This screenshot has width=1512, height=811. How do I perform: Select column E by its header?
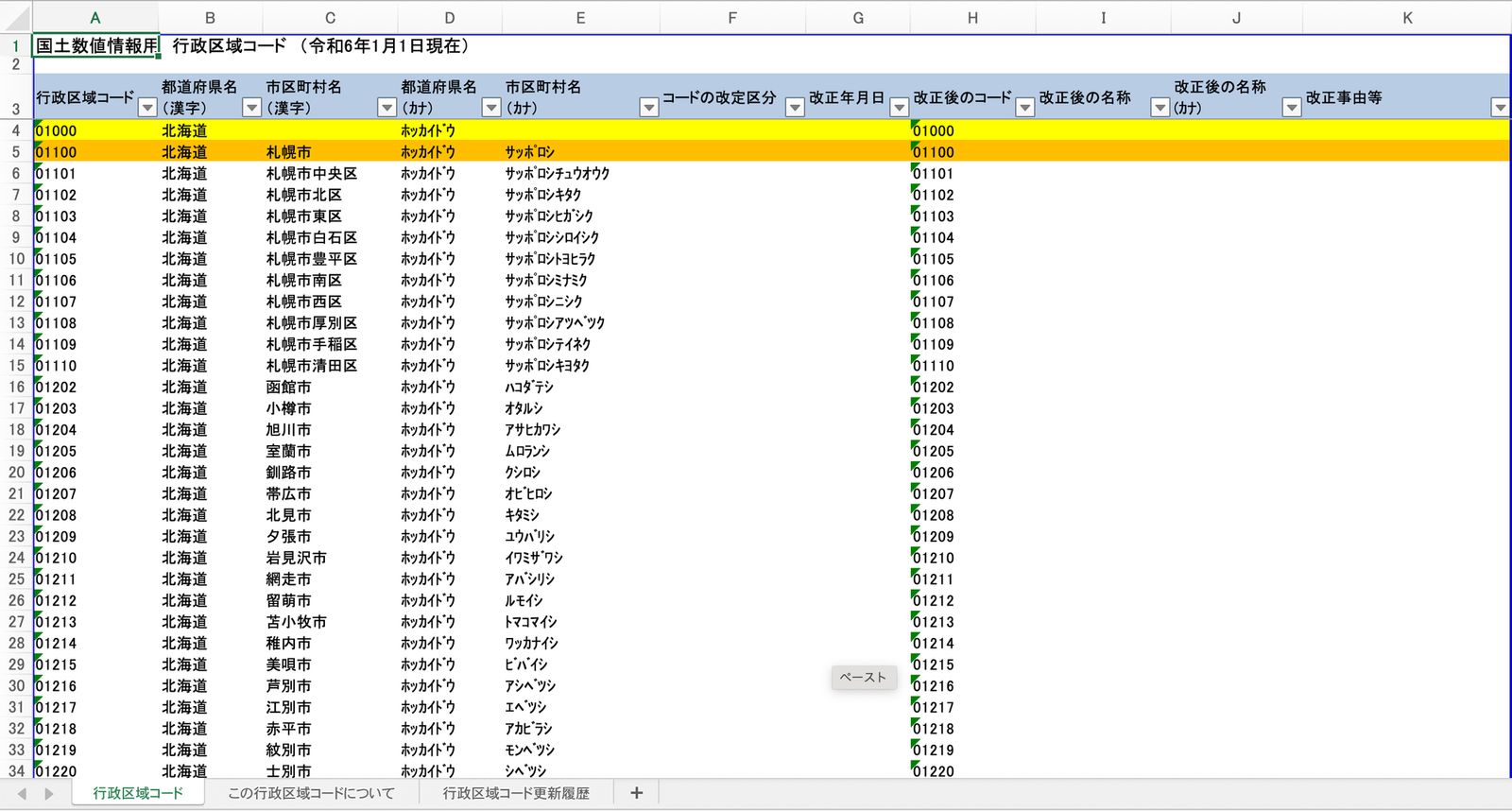(x=580, y=18)
